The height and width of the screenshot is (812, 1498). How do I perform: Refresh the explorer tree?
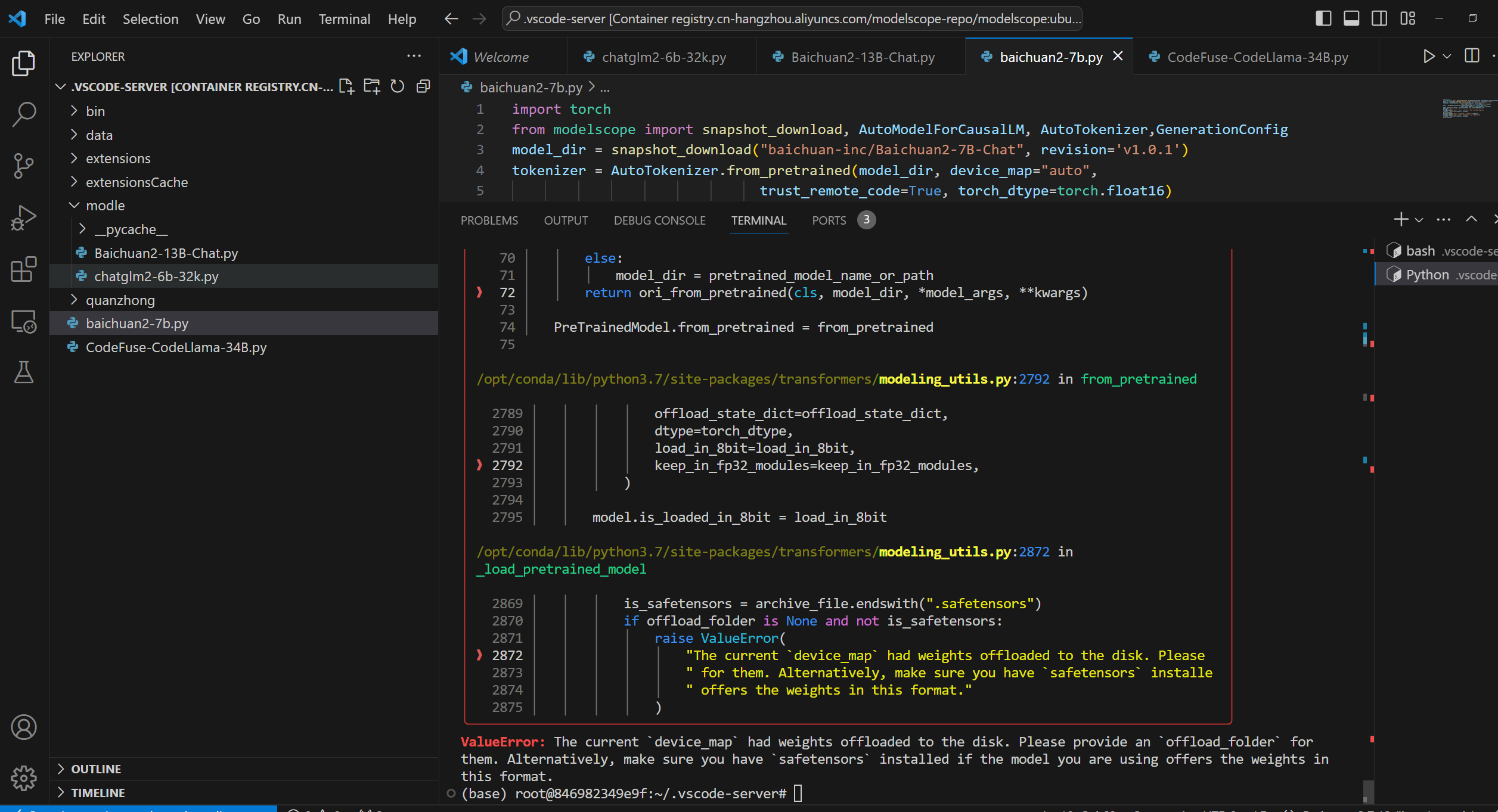click(398, 87)
